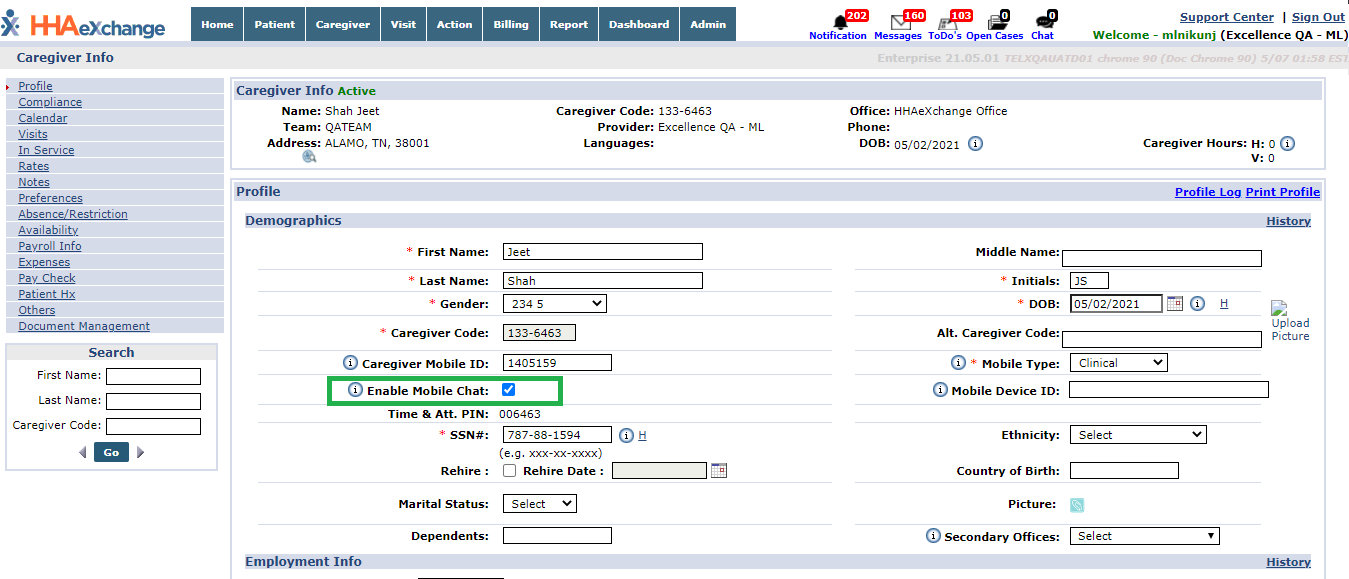Click the First Name field in Demographics
The width and height of the screenshot is (1349, 579).
coord(602,252)
